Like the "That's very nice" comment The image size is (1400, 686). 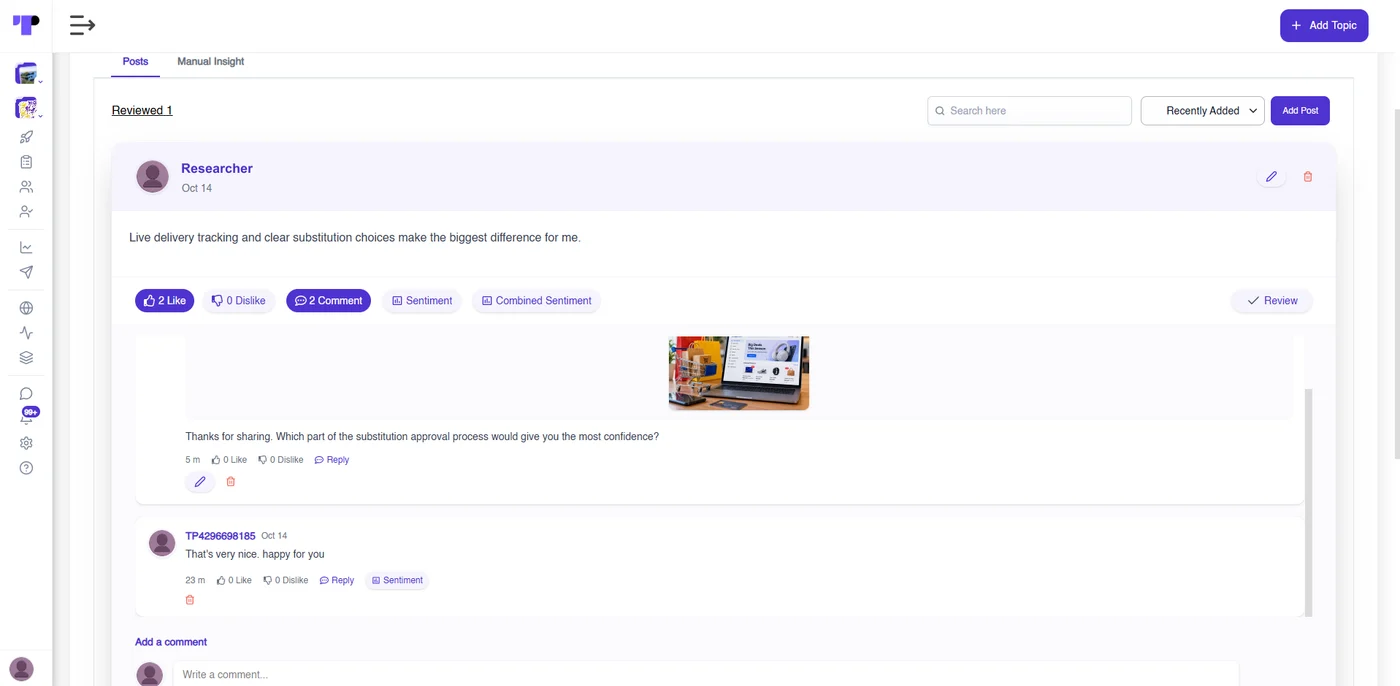[x=234, y=580]
